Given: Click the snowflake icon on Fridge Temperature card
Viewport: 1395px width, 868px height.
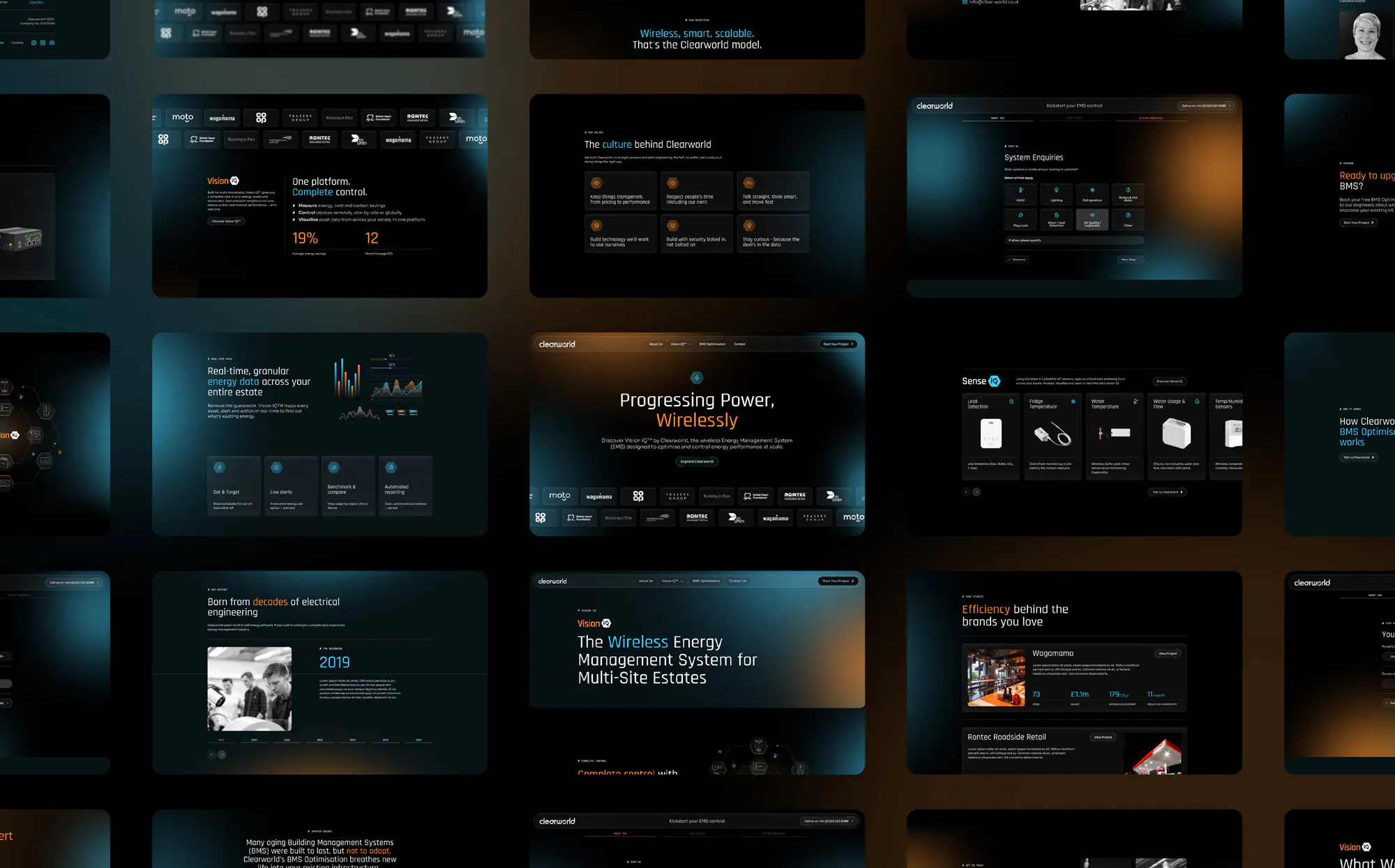Looking at the screenshot, I should point(1072,401).
